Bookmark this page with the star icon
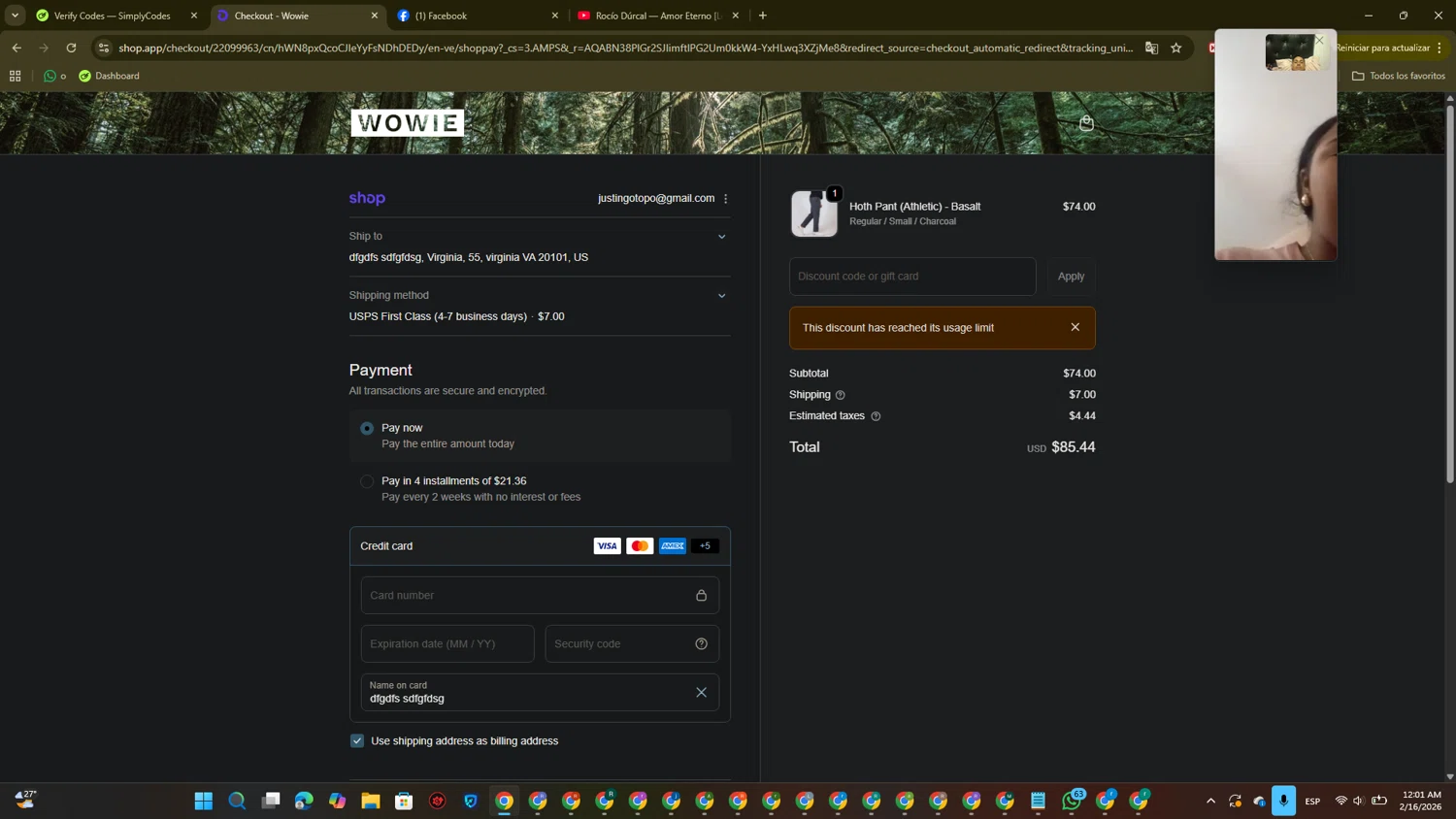This screenshot has height=819, width=1456. point(1176,48)
